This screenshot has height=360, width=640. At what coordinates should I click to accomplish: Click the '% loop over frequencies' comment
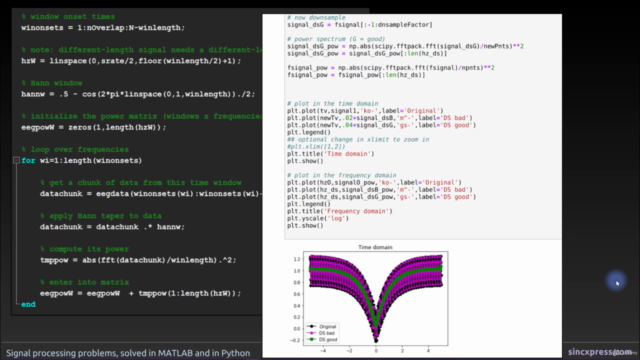point(75,149)
